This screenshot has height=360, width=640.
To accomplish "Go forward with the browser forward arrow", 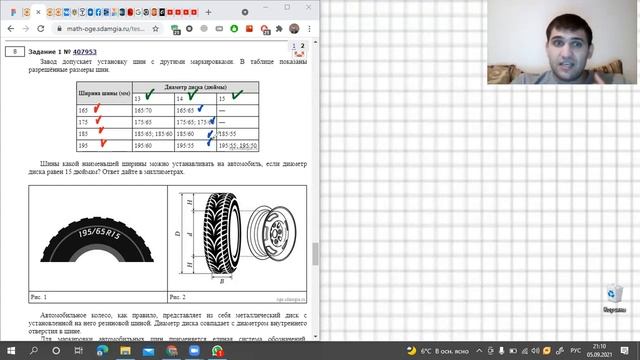I will click(x=26, y=29).
